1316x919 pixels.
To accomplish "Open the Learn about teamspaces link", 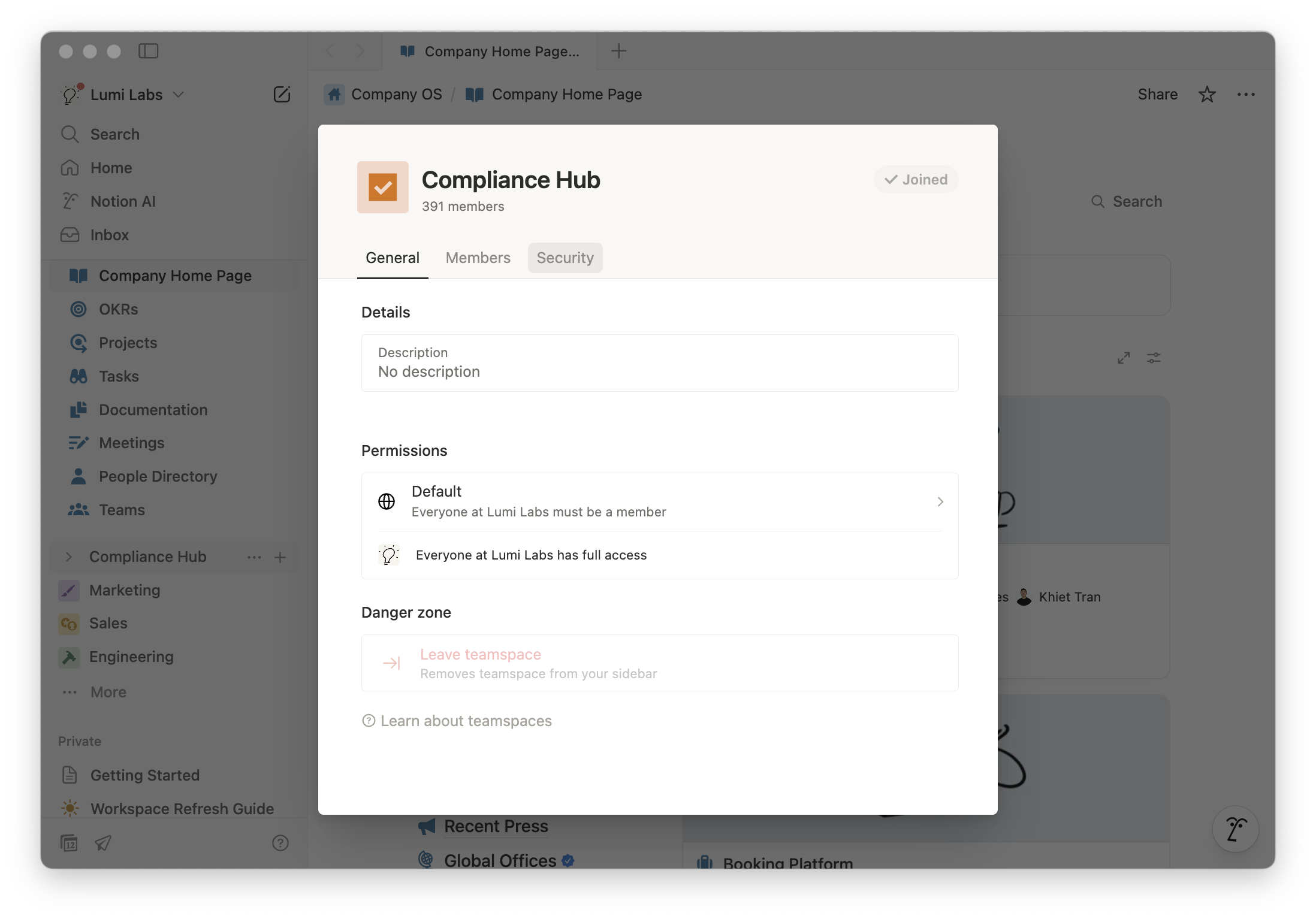I will 467,721.
